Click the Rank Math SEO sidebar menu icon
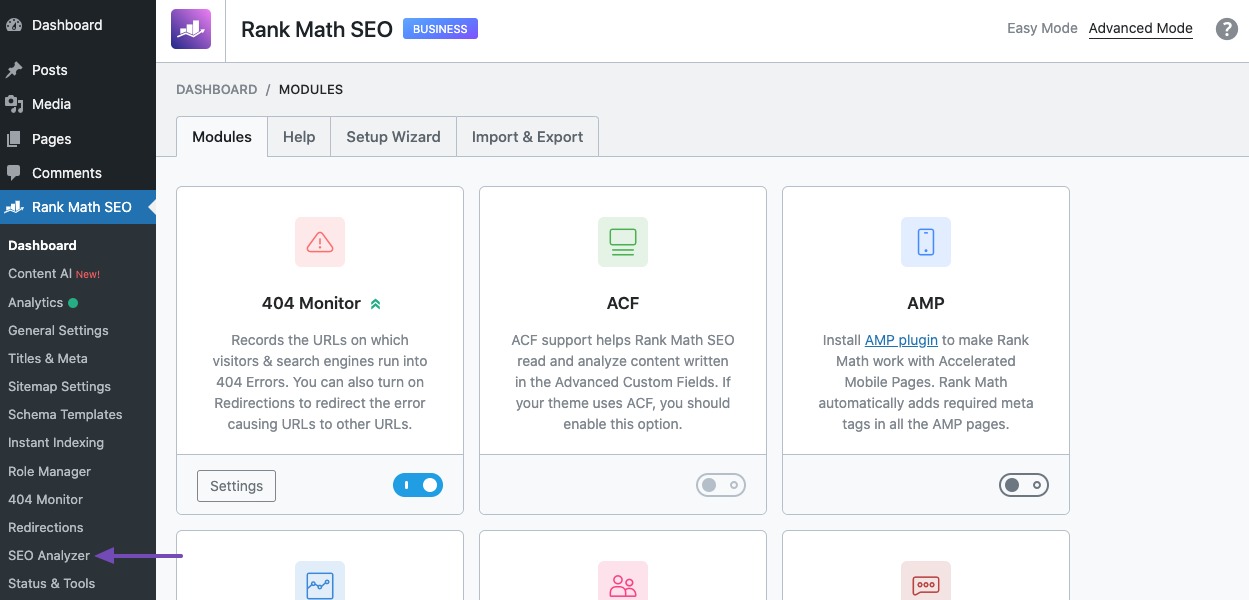 [x=14, y=207]
